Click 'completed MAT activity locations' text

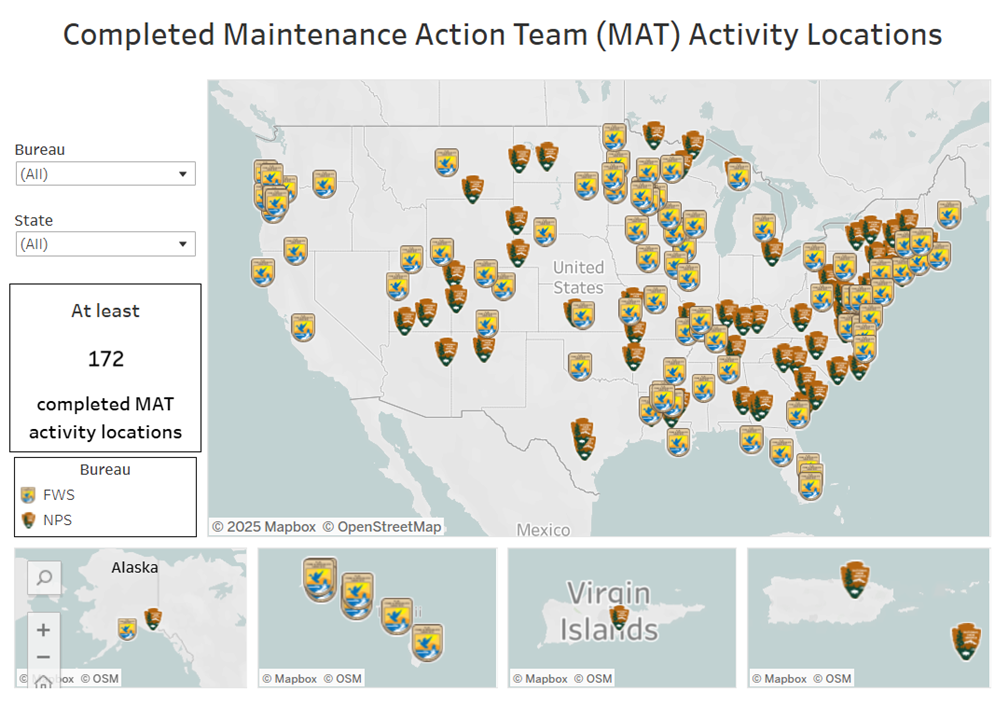click(x=106, y=418)
